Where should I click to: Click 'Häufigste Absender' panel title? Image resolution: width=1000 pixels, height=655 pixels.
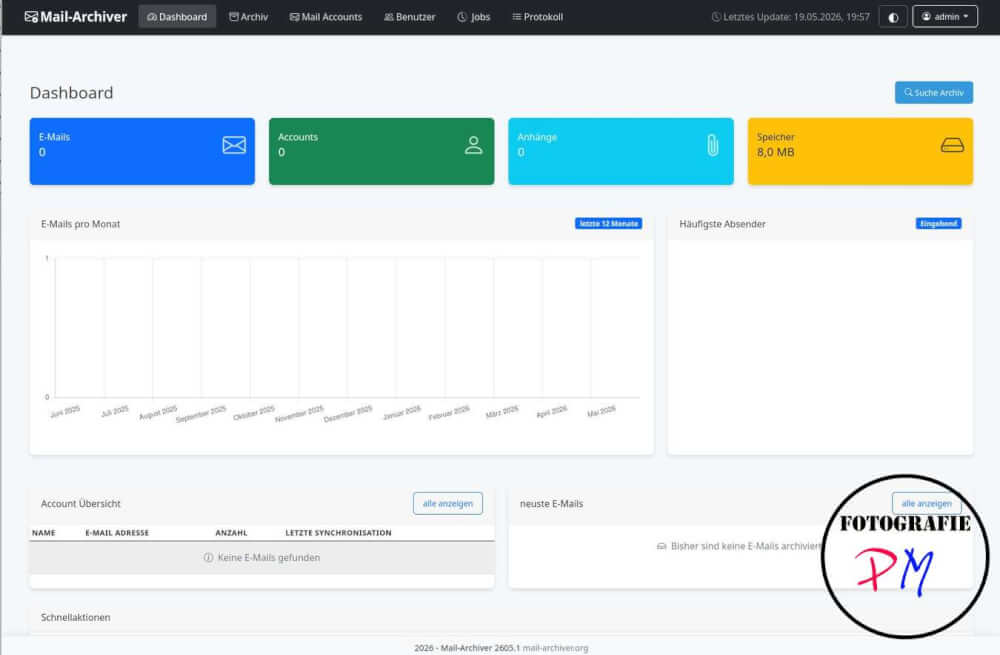click(x=722, y=224)
